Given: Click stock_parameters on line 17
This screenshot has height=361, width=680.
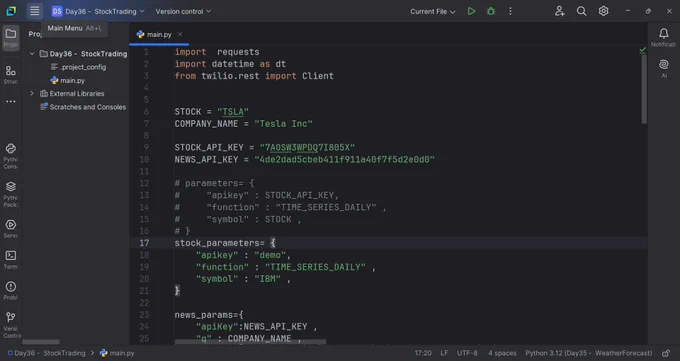Looking at the screenshot, I should click(217, 243).
